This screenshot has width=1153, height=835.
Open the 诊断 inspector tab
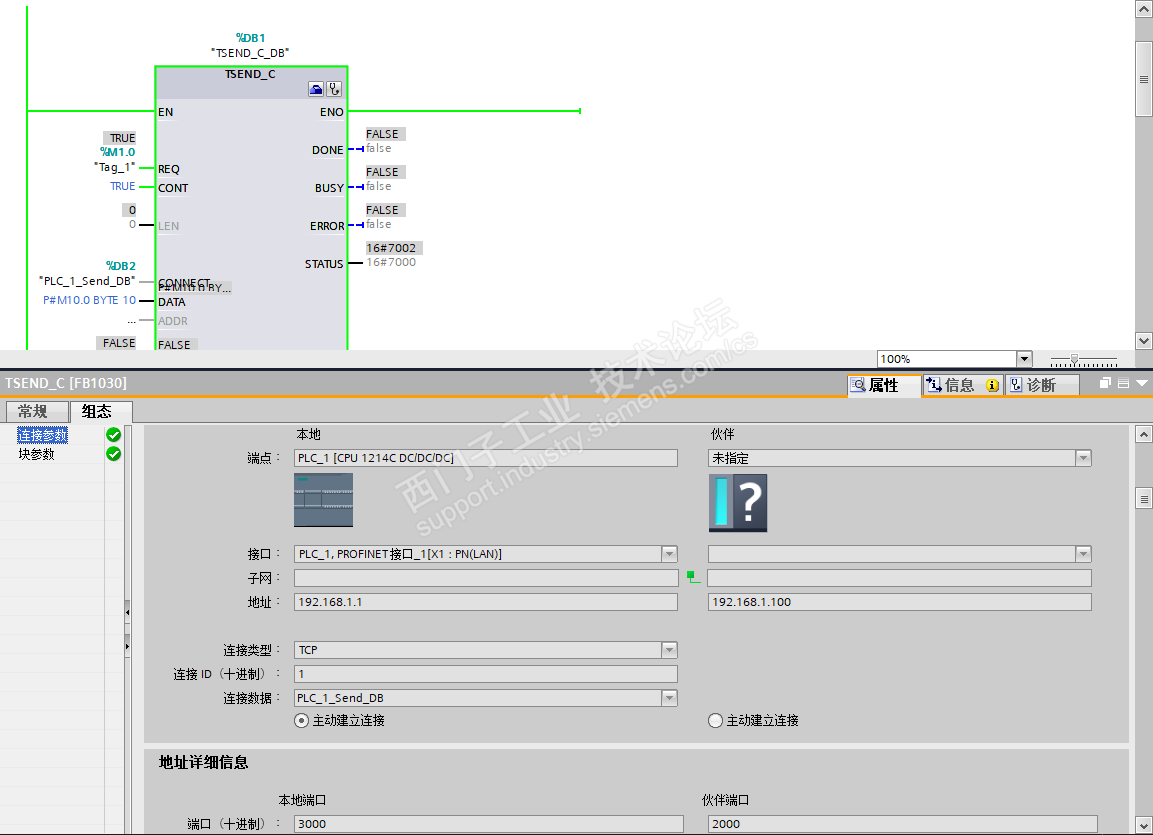pos(1042,385)
